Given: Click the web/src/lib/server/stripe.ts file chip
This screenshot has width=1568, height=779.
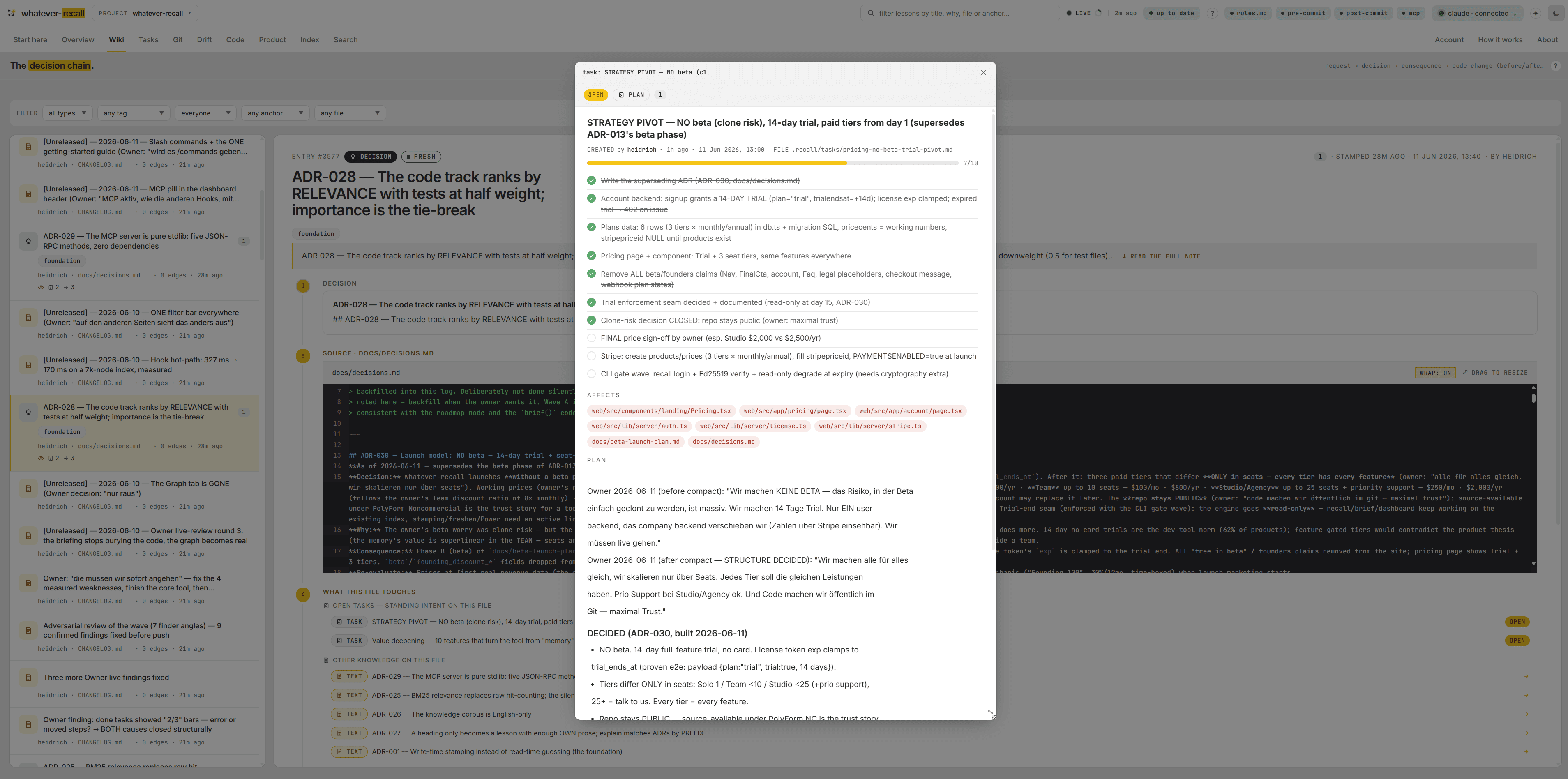Looking at the screenshot, I should (870, 426).
